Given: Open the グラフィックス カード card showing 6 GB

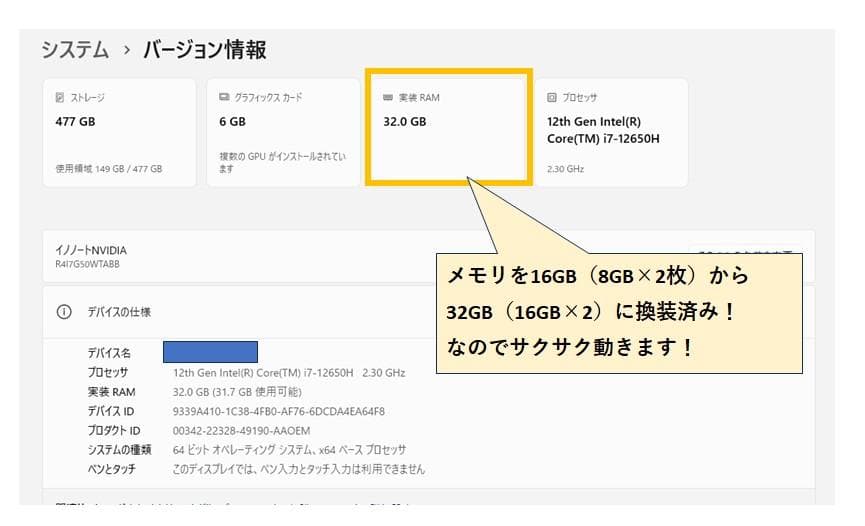Looking at the screenshot, I should click(283, 132).
